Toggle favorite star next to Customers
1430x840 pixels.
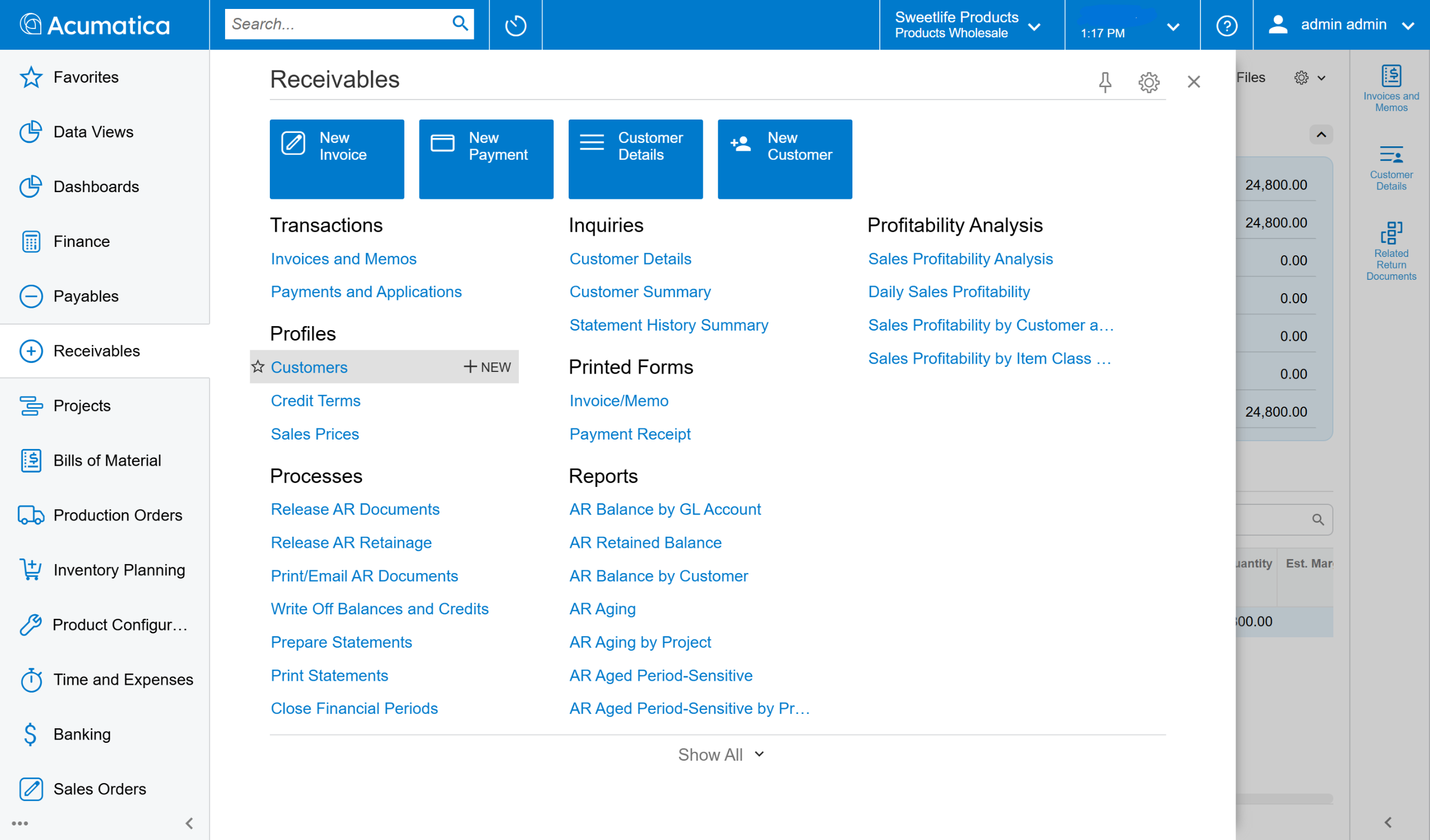click(258, 366)
